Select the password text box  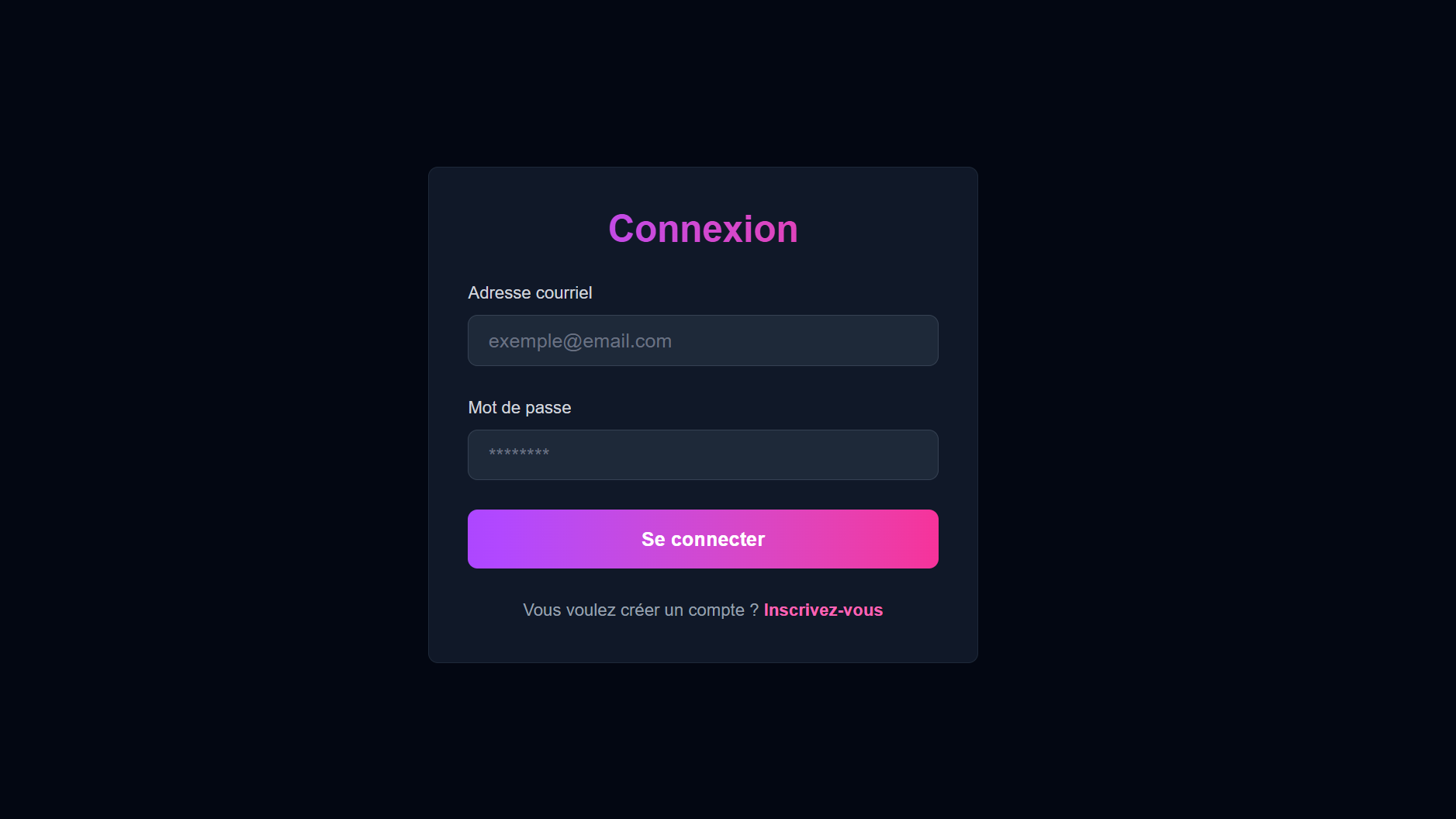tap(702, 454)
